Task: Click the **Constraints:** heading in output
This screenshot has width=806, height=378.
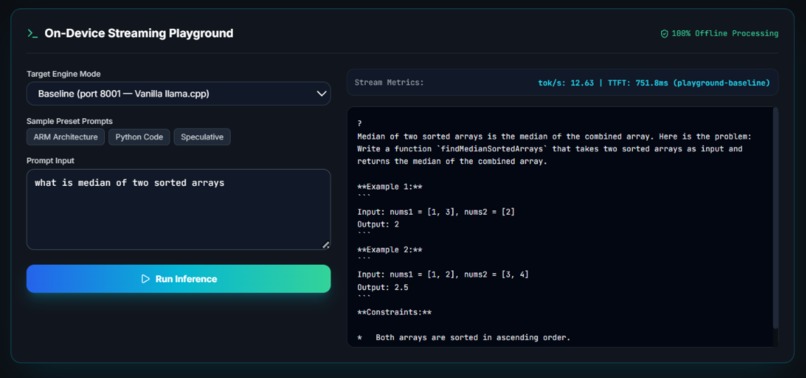Action: click(394, 312)
